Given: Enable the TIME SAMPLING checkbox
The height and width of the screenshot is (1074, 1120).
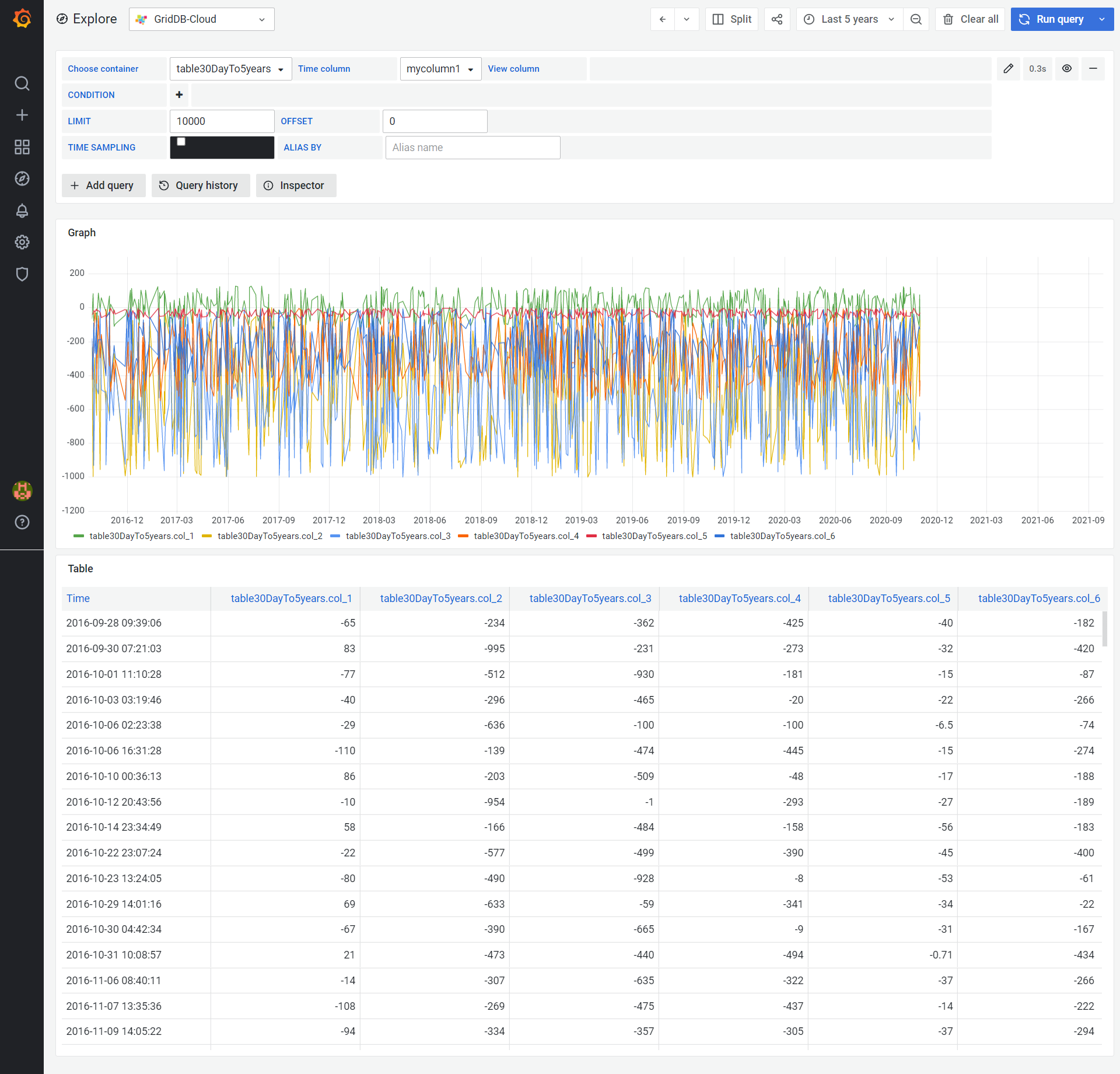Looking at the screenshot, I should click(x=181, y=142).
